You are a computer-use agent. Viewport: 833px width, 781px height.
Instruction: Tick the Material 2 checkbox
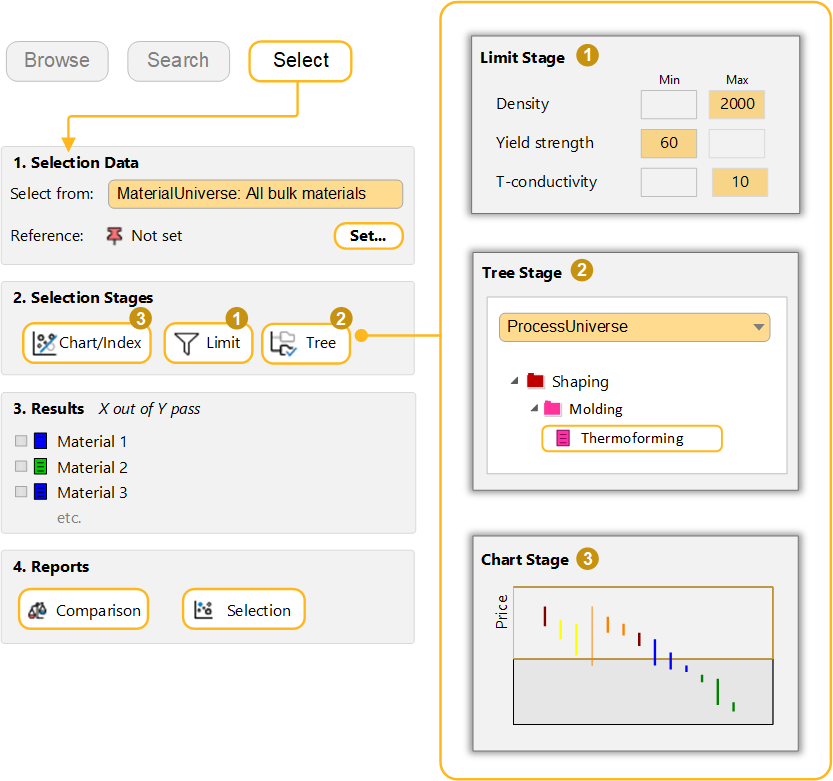pos(21,467)
